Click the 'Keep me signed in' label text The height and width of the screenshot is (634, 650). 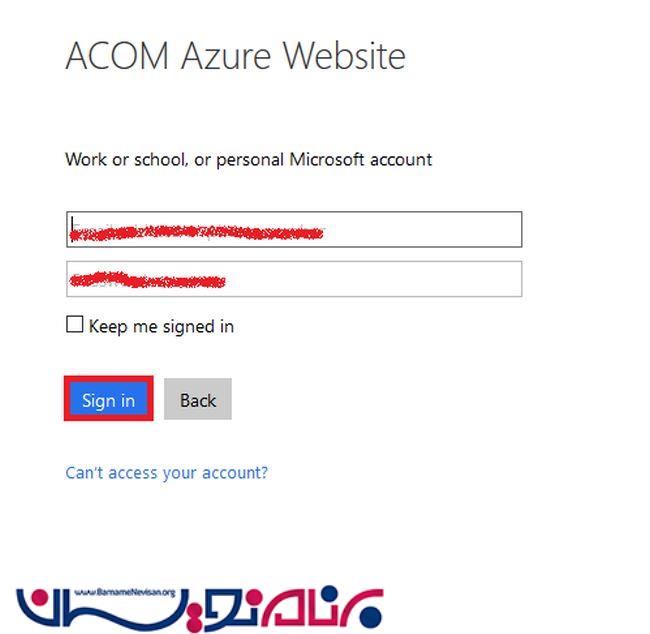tap(161, 327)
